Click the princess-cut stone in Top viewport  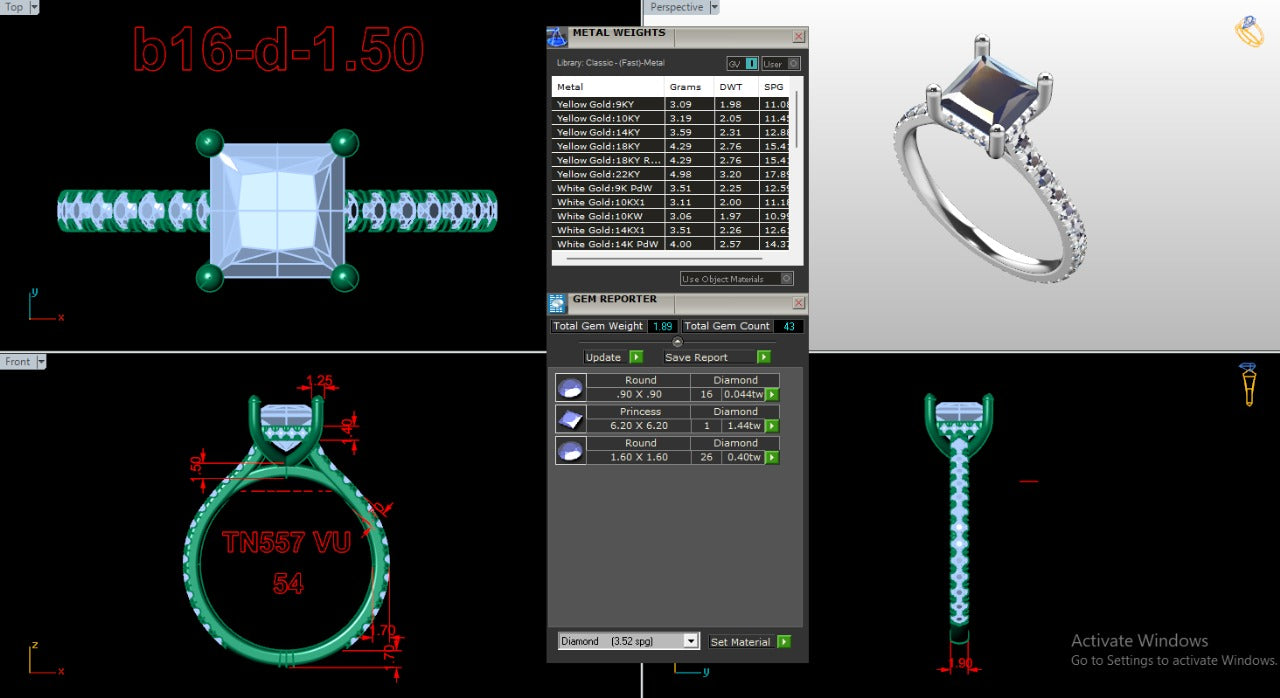click(x=277, y=210)
